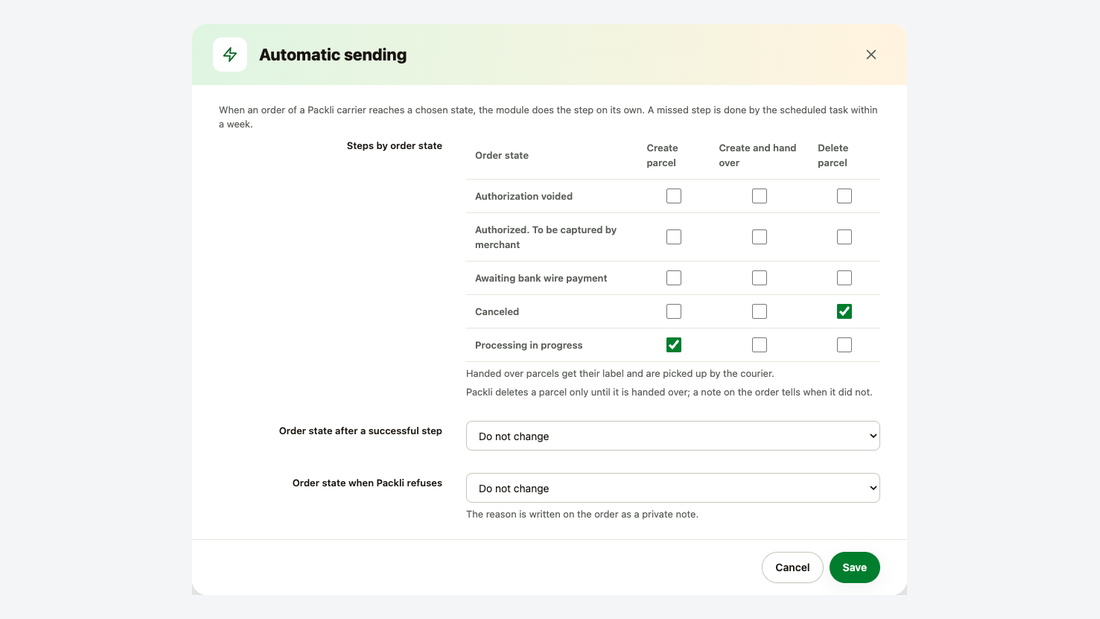This screenshot has width=1100, height=619.
Task: Click the Canceled row label
Action: (x=497, y=312)
